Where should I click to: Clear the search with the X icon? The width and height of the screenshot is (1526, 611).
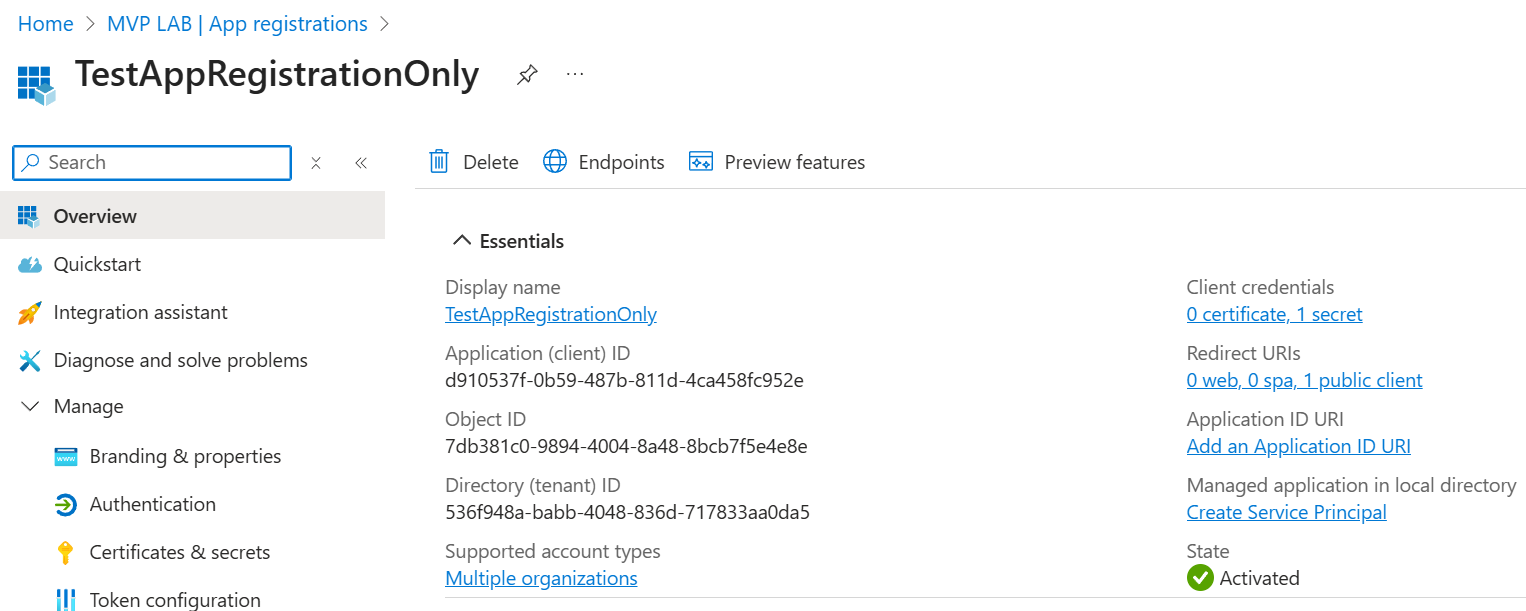coord(316,163)
